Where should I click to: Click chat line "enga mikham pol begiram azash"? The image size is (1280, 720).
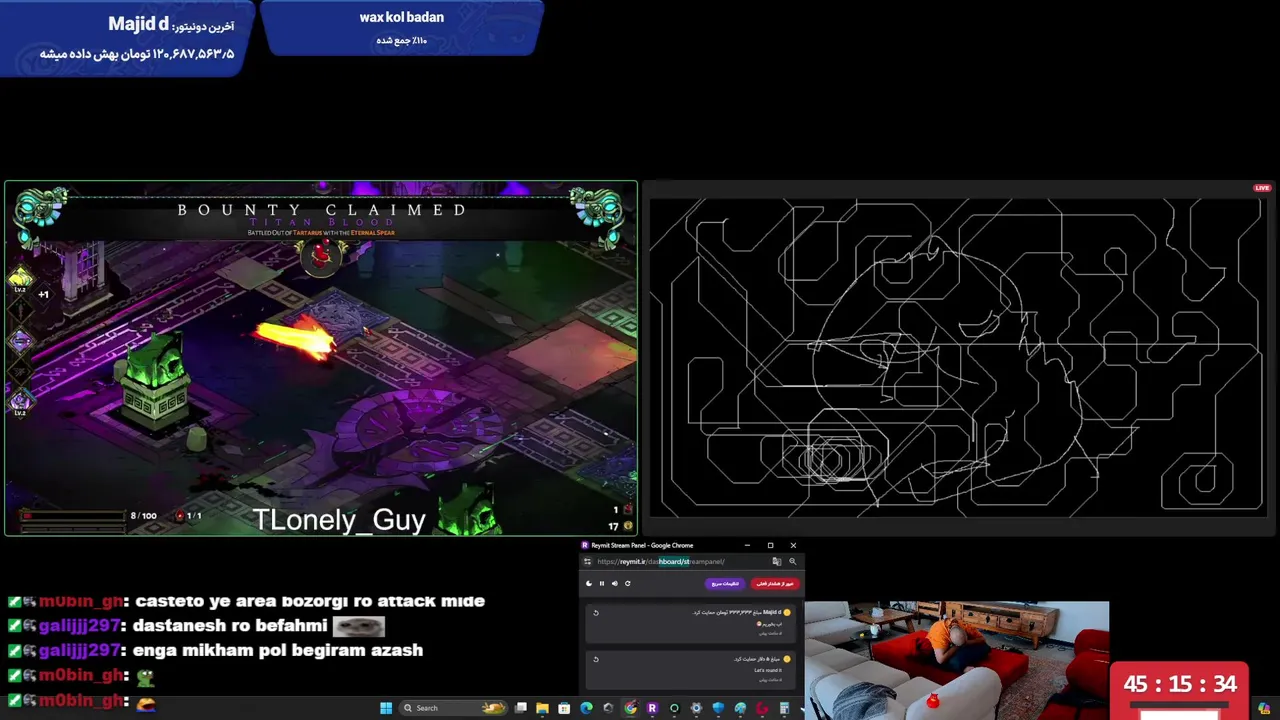tap(278, 650)
